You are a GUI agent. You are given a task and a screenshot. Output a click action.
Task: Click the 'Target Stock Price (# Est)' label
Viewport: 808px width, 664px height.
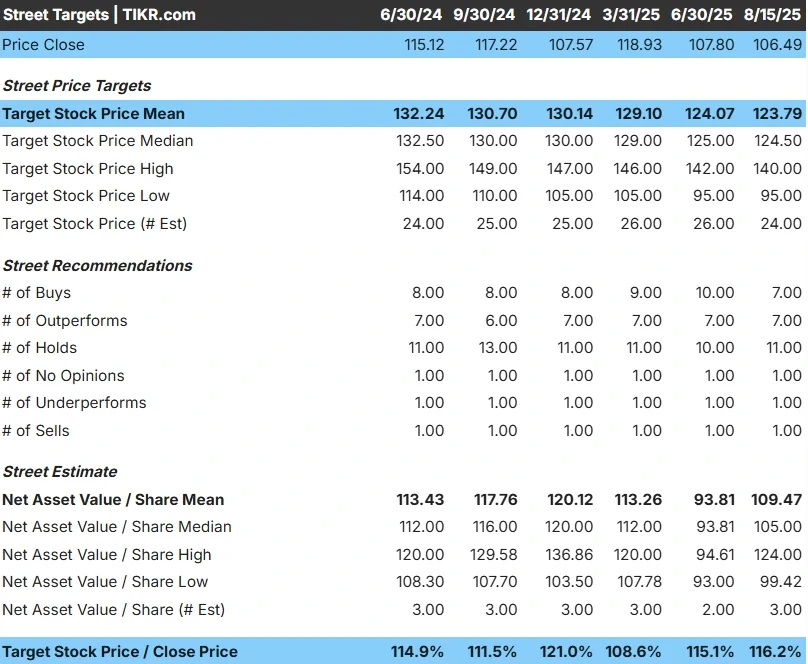(94, 224)
